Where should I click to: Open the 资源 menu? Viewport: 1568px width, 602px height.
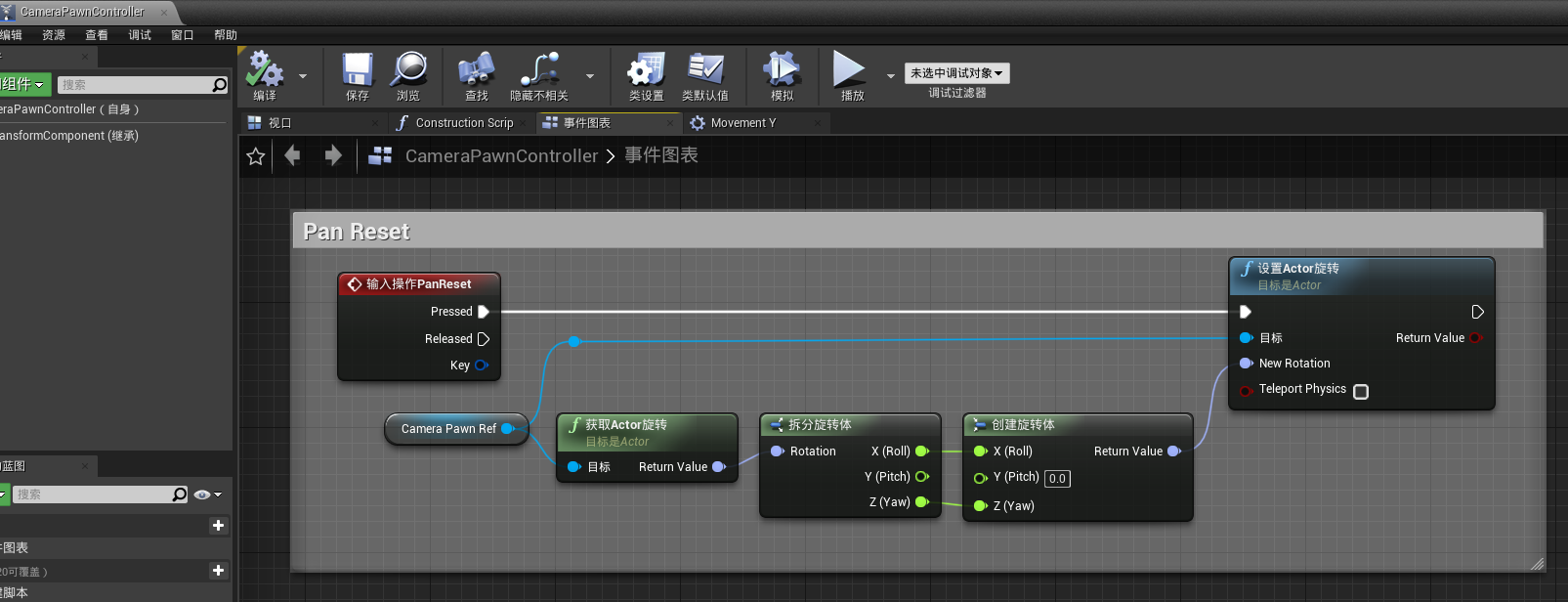pyautogui.click(x=54, y=35)
